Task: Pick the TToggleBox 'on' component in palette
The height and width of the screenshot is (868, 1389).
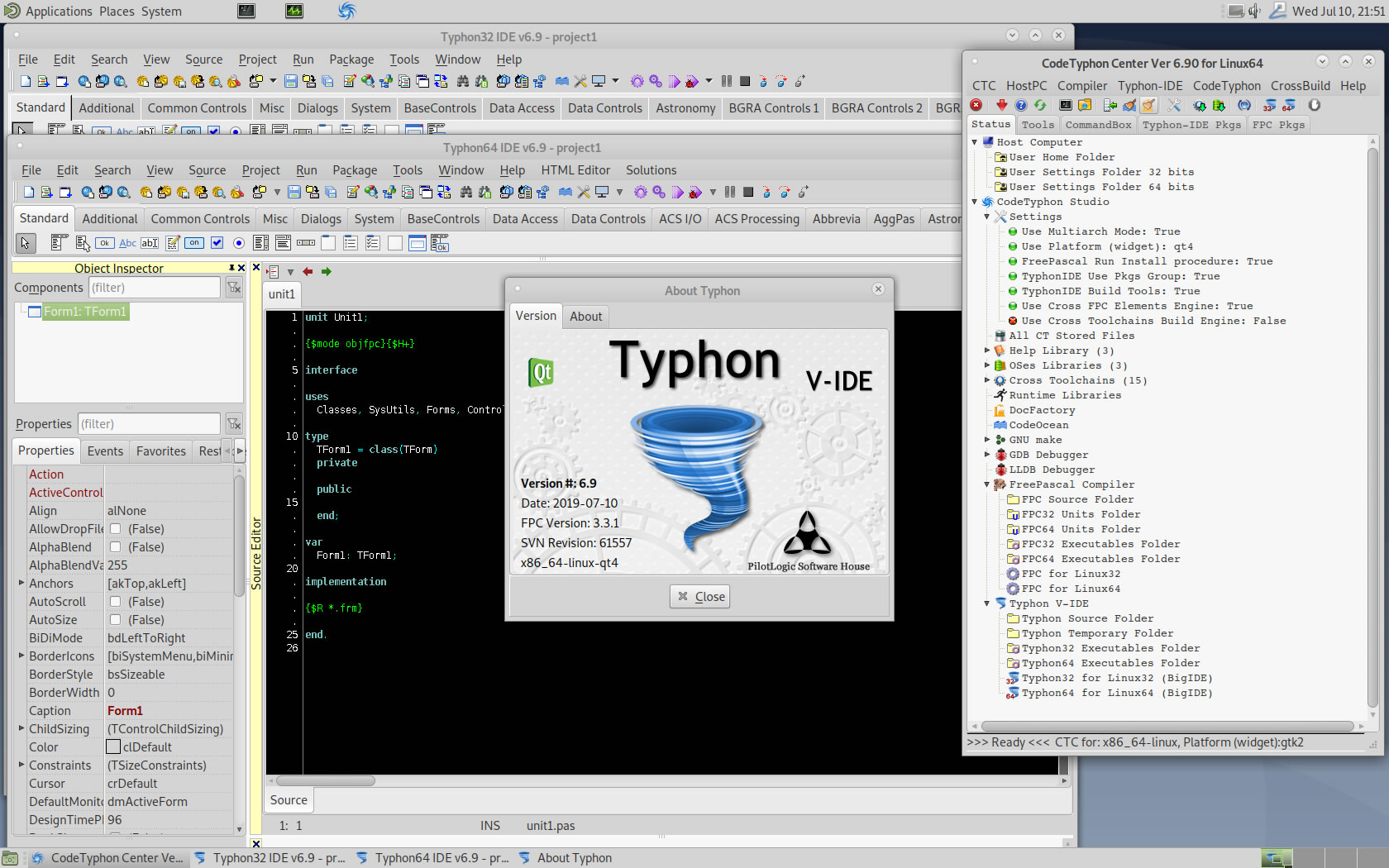Action: tap(194, 243)
